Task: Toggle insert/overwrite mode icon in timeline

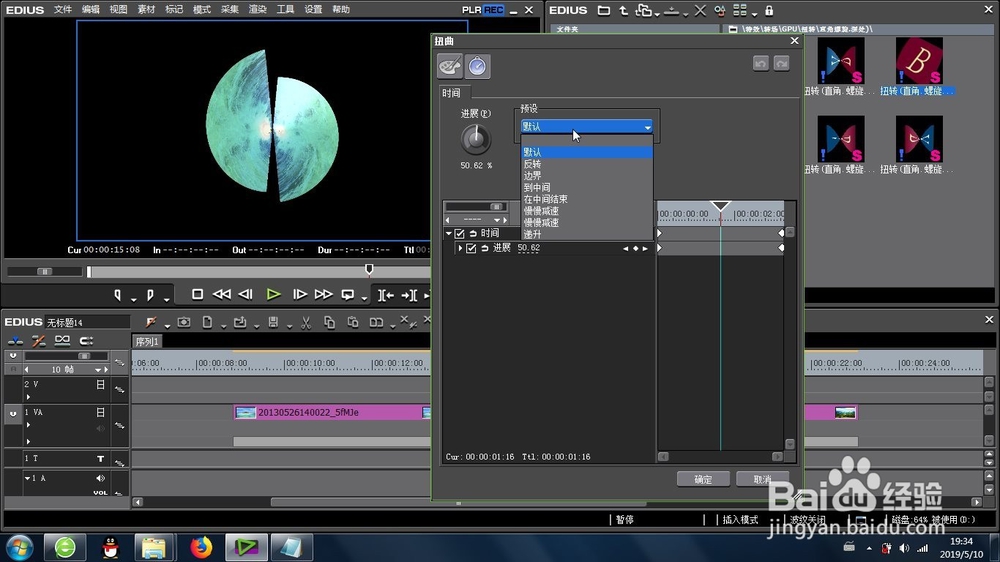Action: pyautogui.click(x=15, y=341)
